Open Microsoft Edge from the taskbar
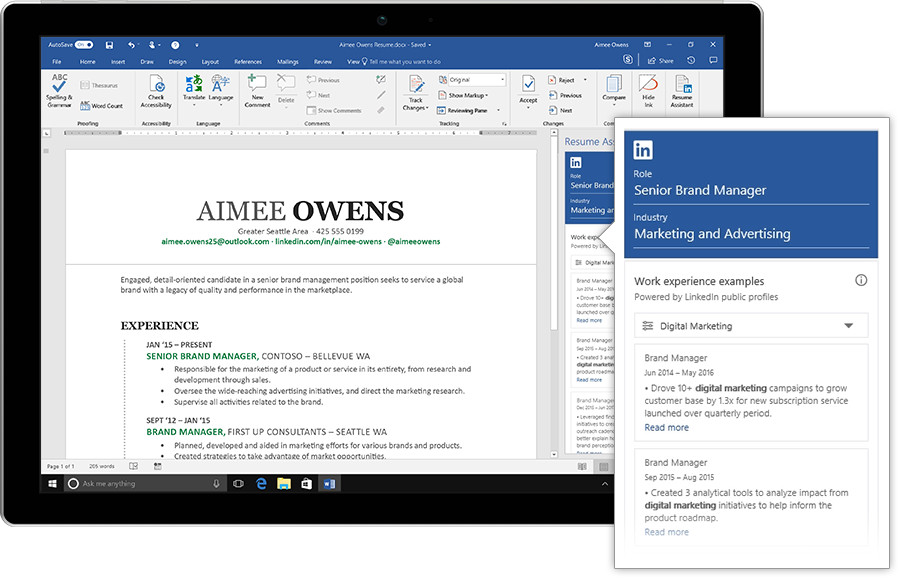 point(261,484)
